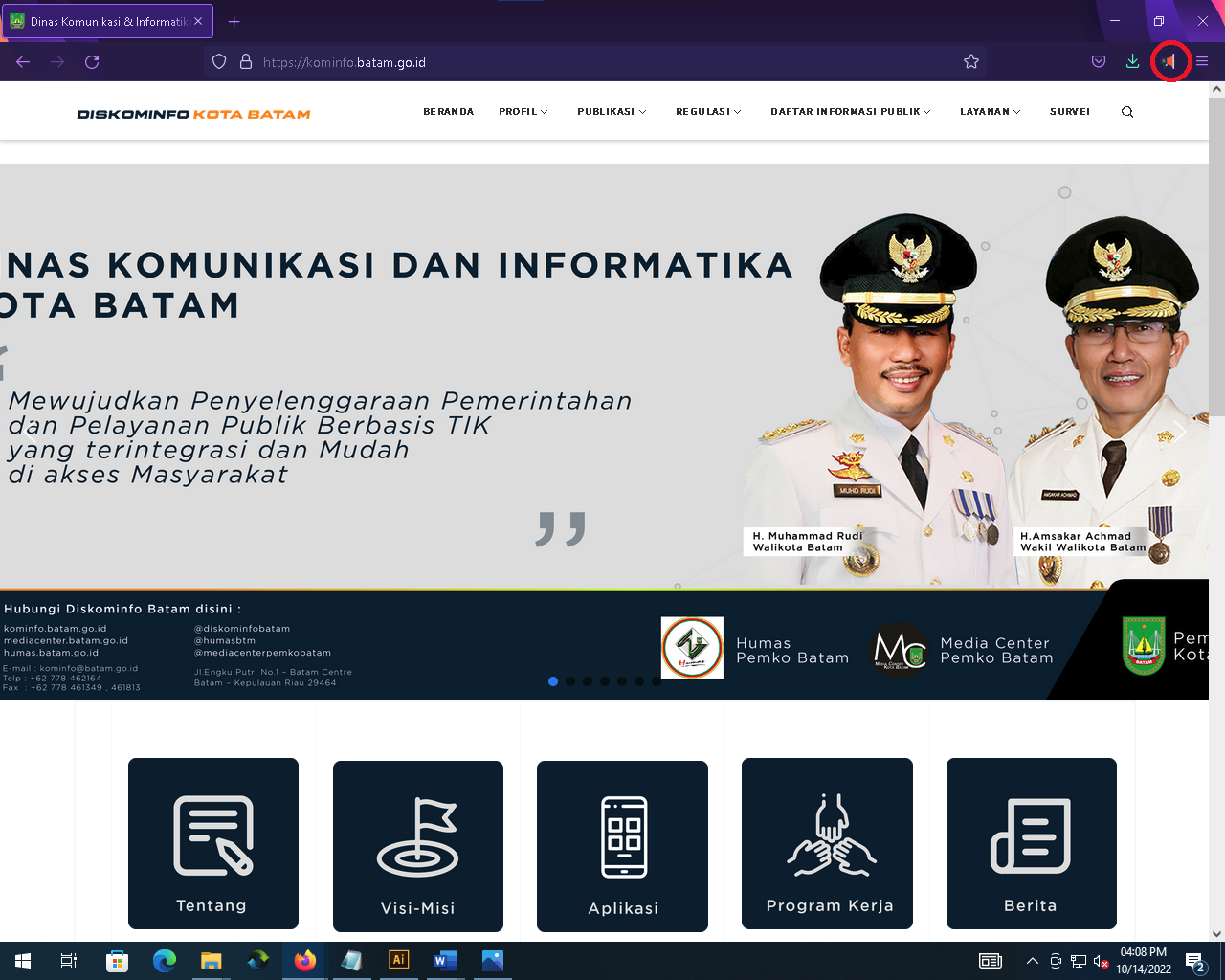
Task: Select the fourth carousel slide dot
Action: (605, 681)
